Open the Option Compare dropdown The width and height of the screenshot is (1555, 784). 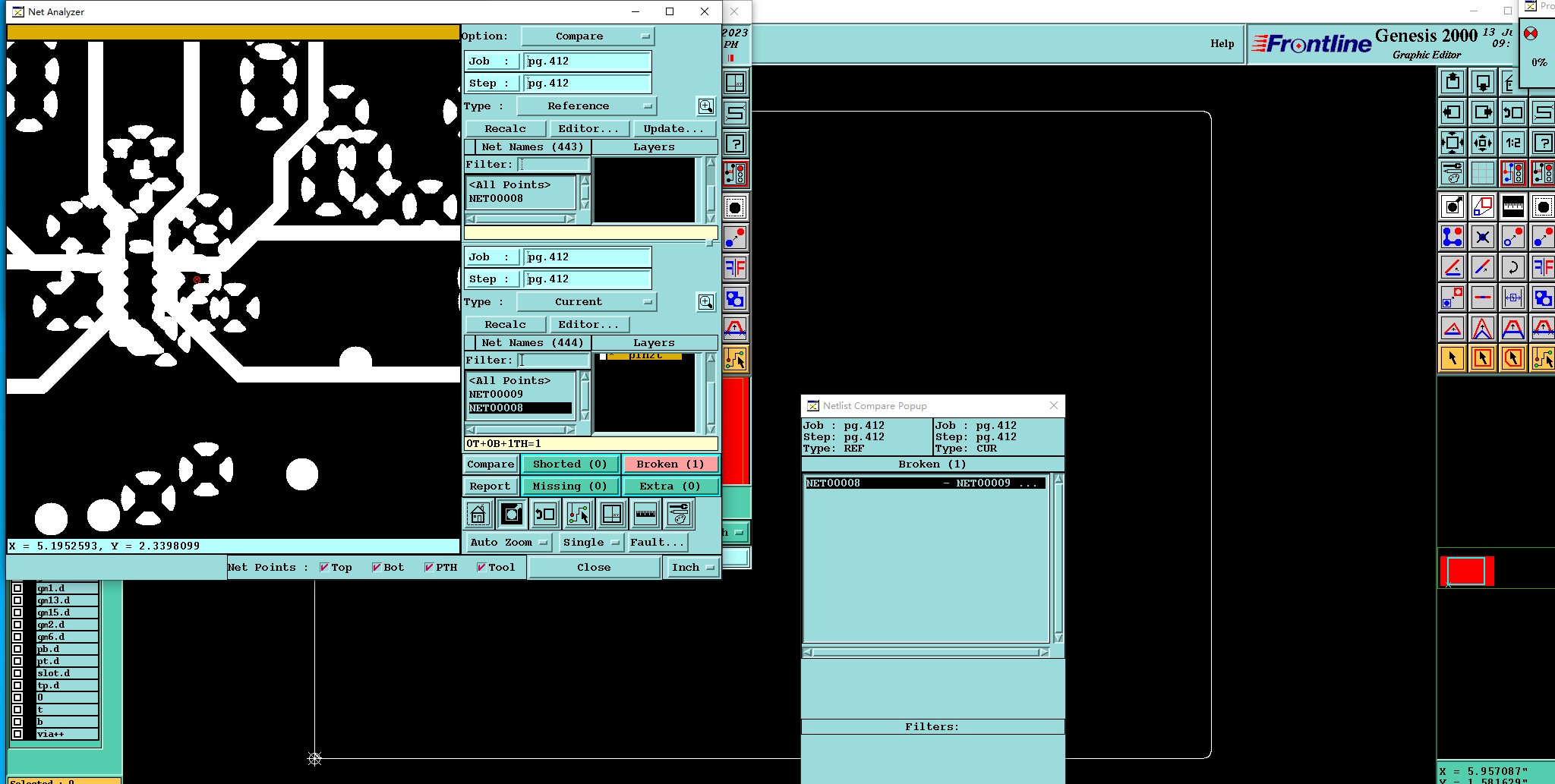pyautogui.click(x=588, y=36)
